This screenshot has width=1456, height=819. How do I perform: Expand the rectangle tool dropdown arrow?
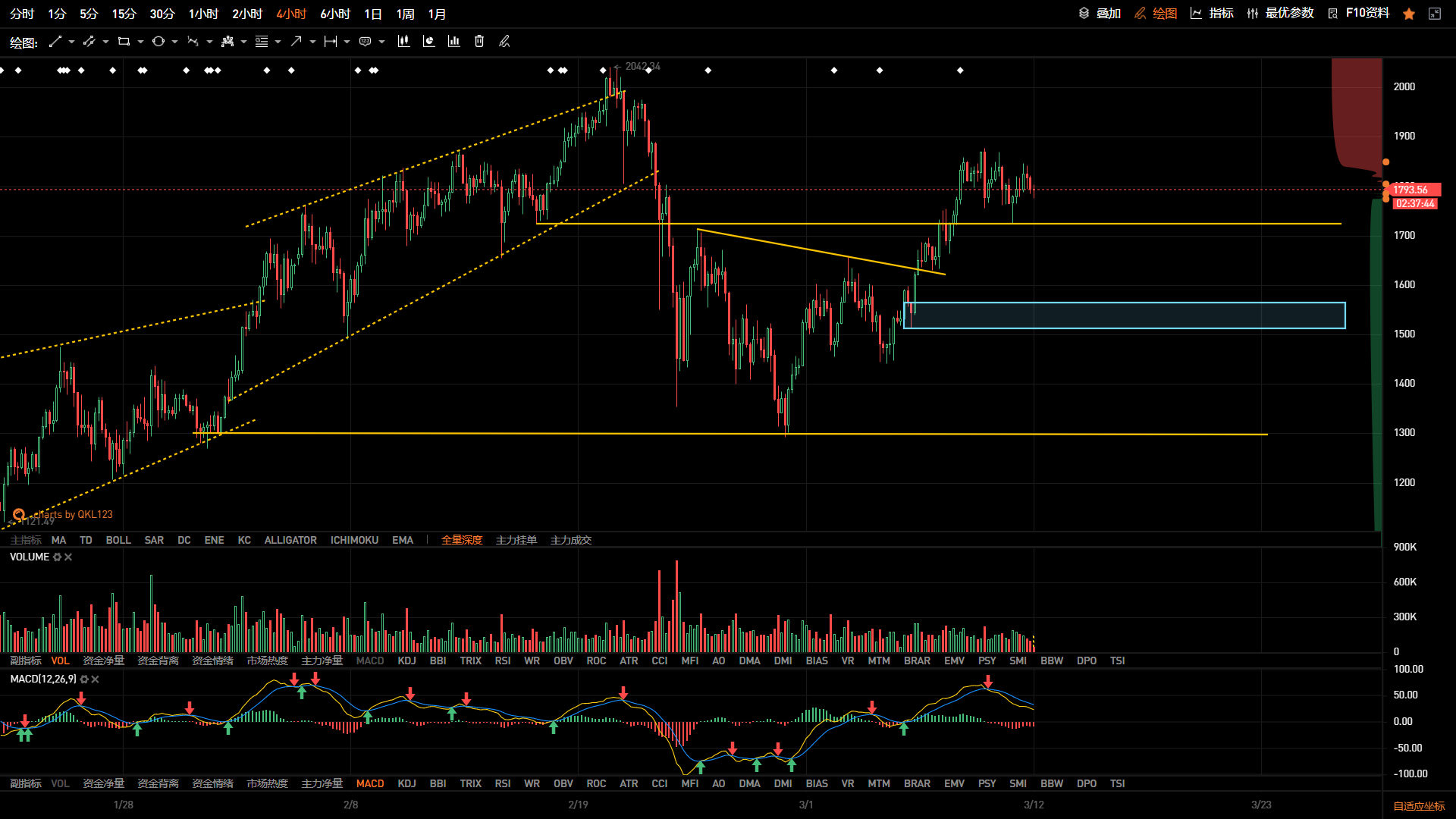tap(140, 42)
